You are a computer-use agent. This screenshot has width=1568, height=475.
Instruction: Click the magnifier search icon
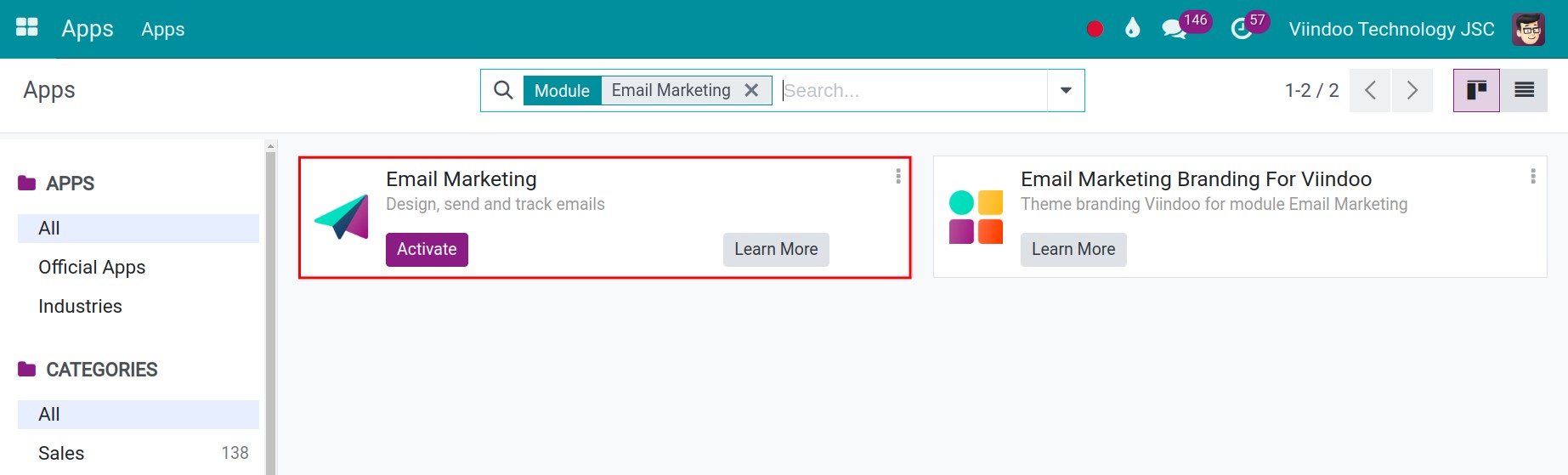[503, 90]
